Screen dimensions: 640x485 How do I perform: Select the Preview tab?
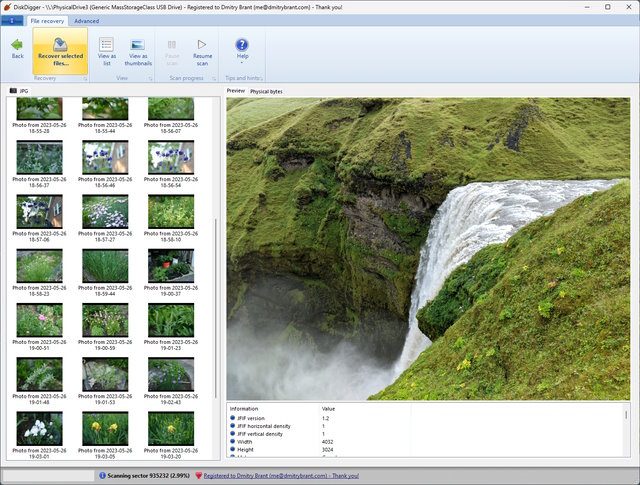236,91
